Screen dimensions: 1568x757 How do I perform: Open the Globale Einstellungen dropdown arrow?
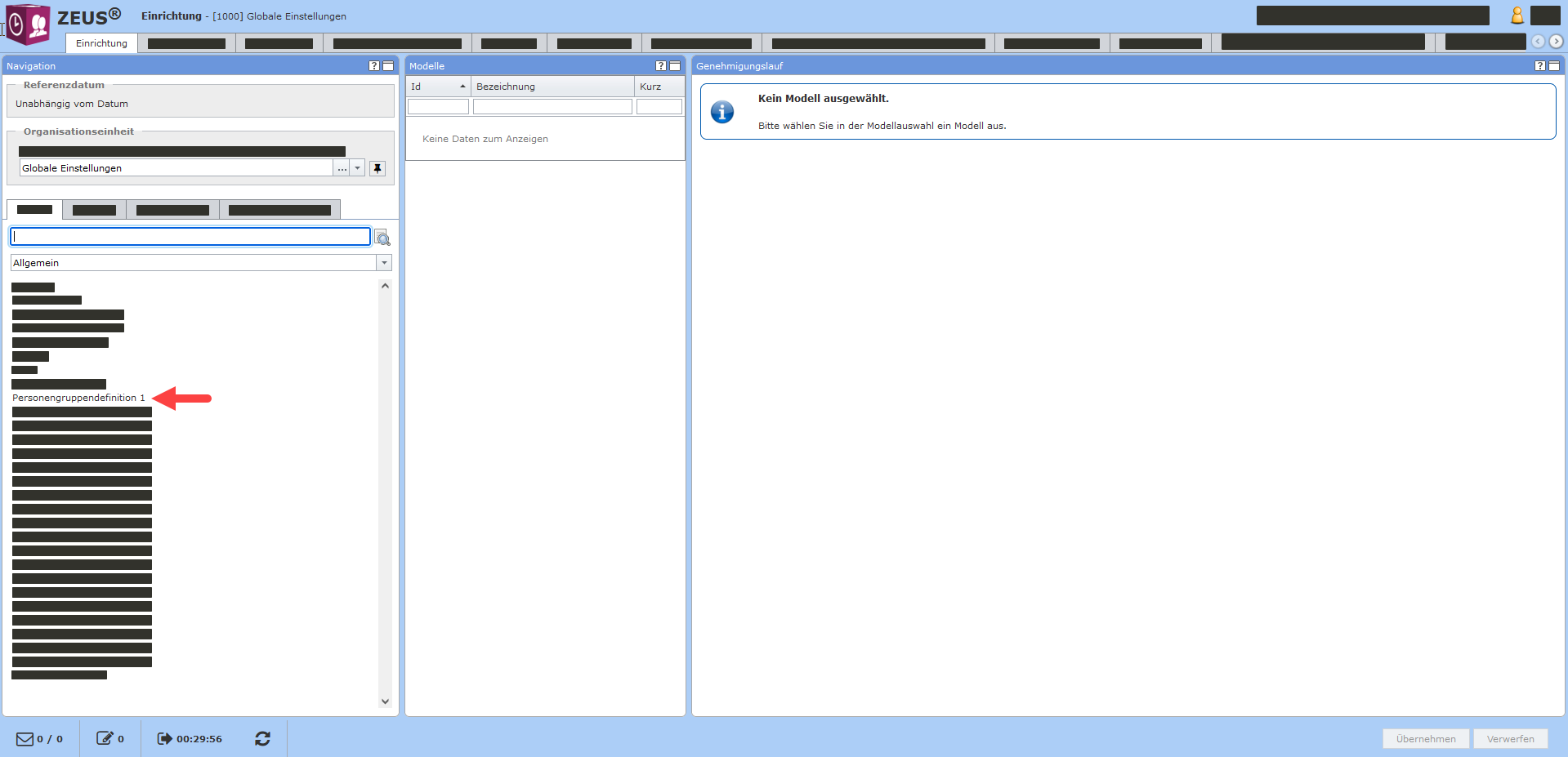pyautogui.click(x=358, y=168)
